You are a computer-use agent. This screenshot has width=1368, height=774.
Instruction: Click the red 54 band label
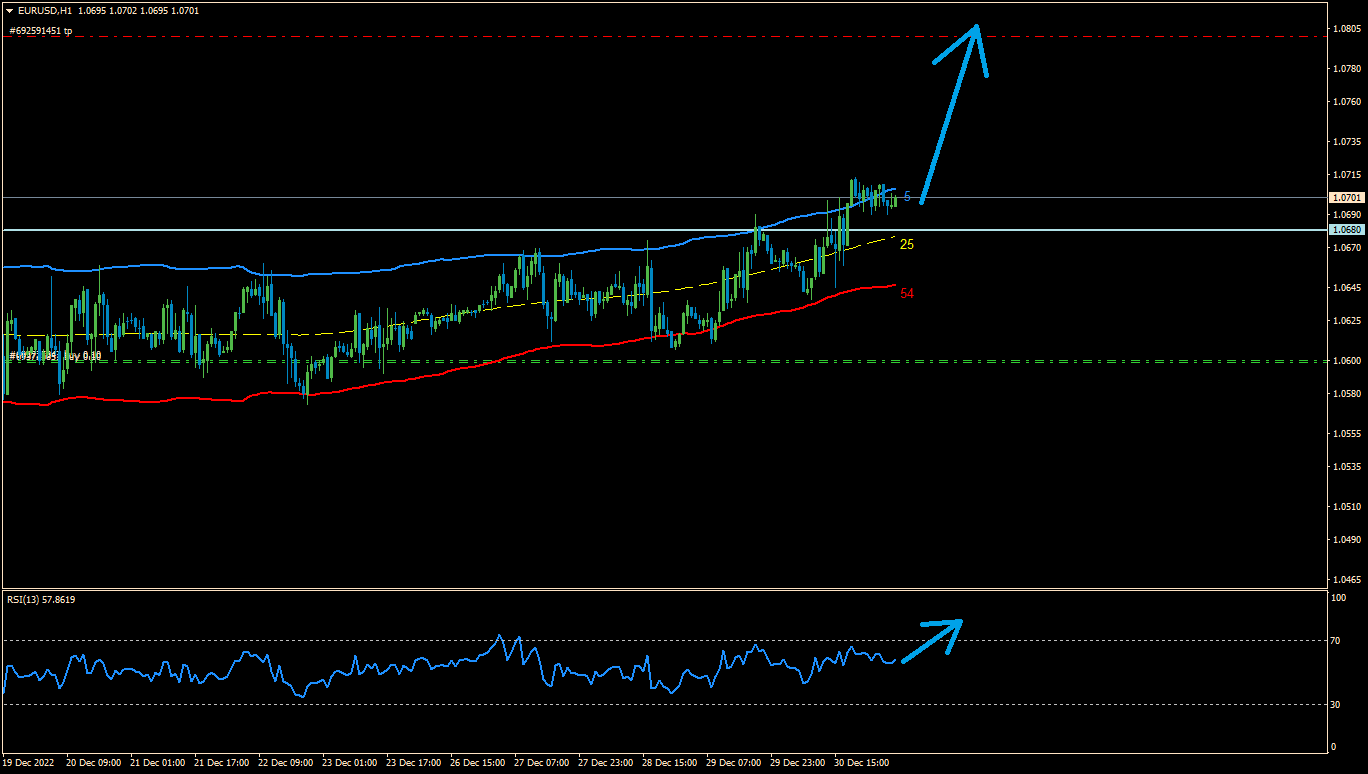(907, 293)
